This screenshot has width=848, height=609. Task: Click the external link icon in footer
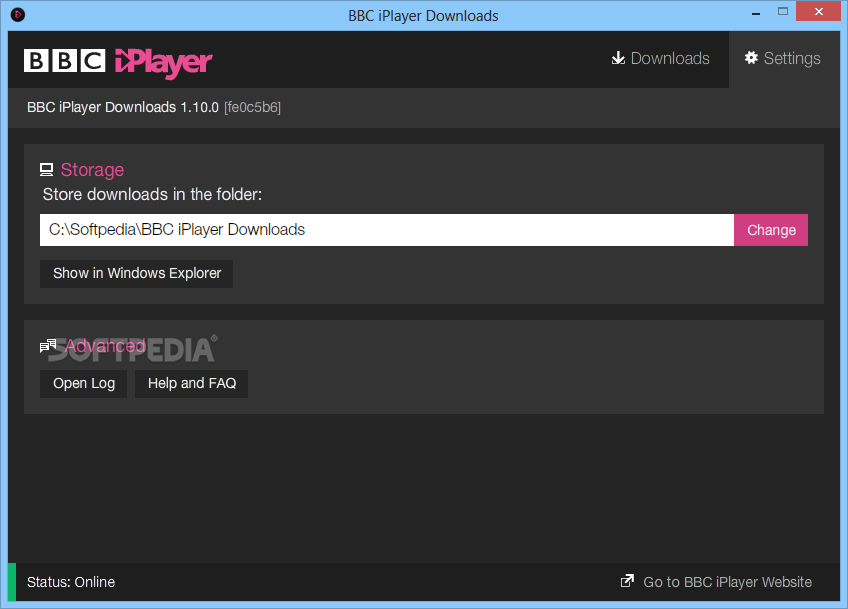tap(627, 581)
